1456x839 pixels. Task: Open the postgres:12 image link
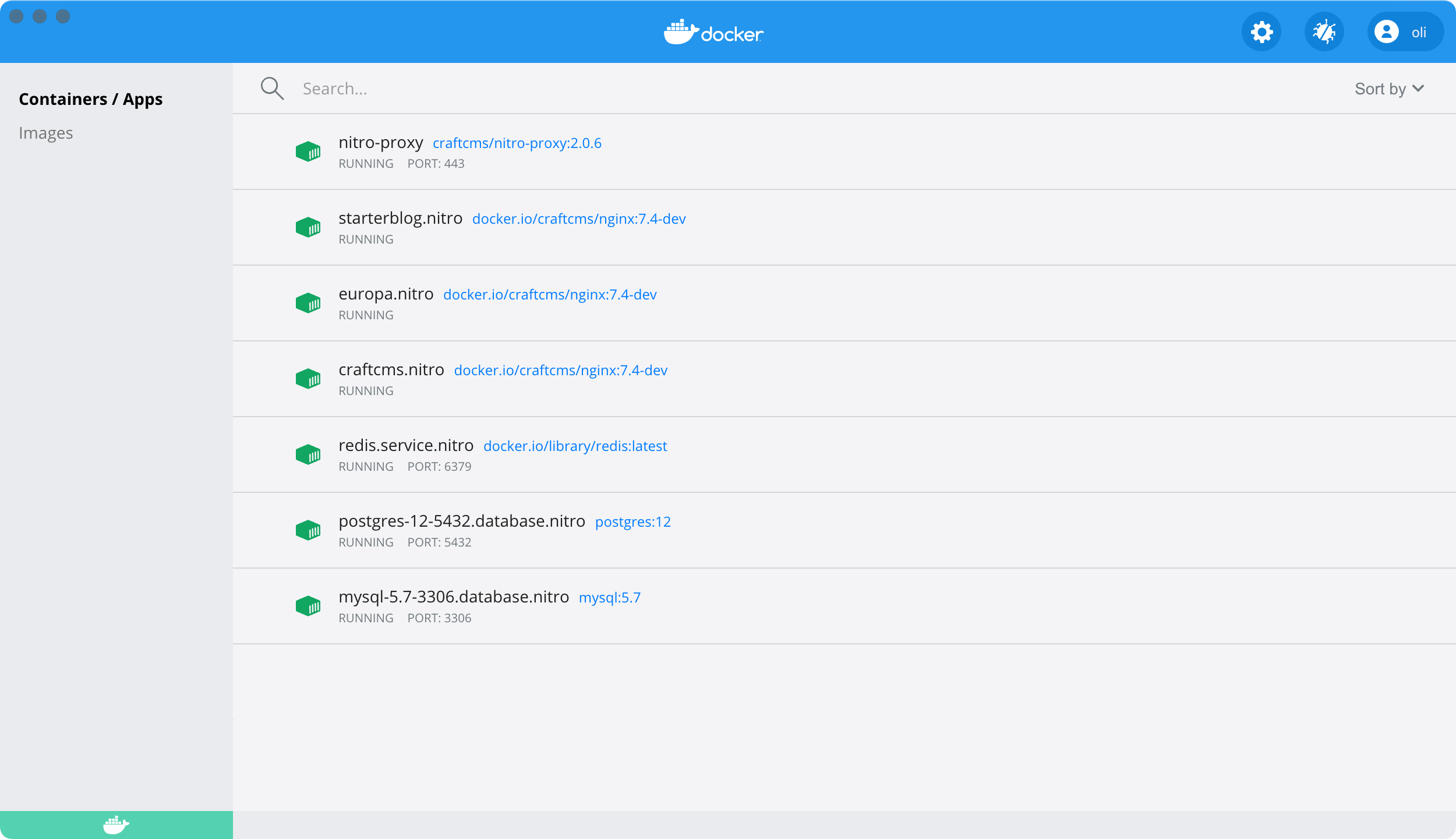click(633, 522)
